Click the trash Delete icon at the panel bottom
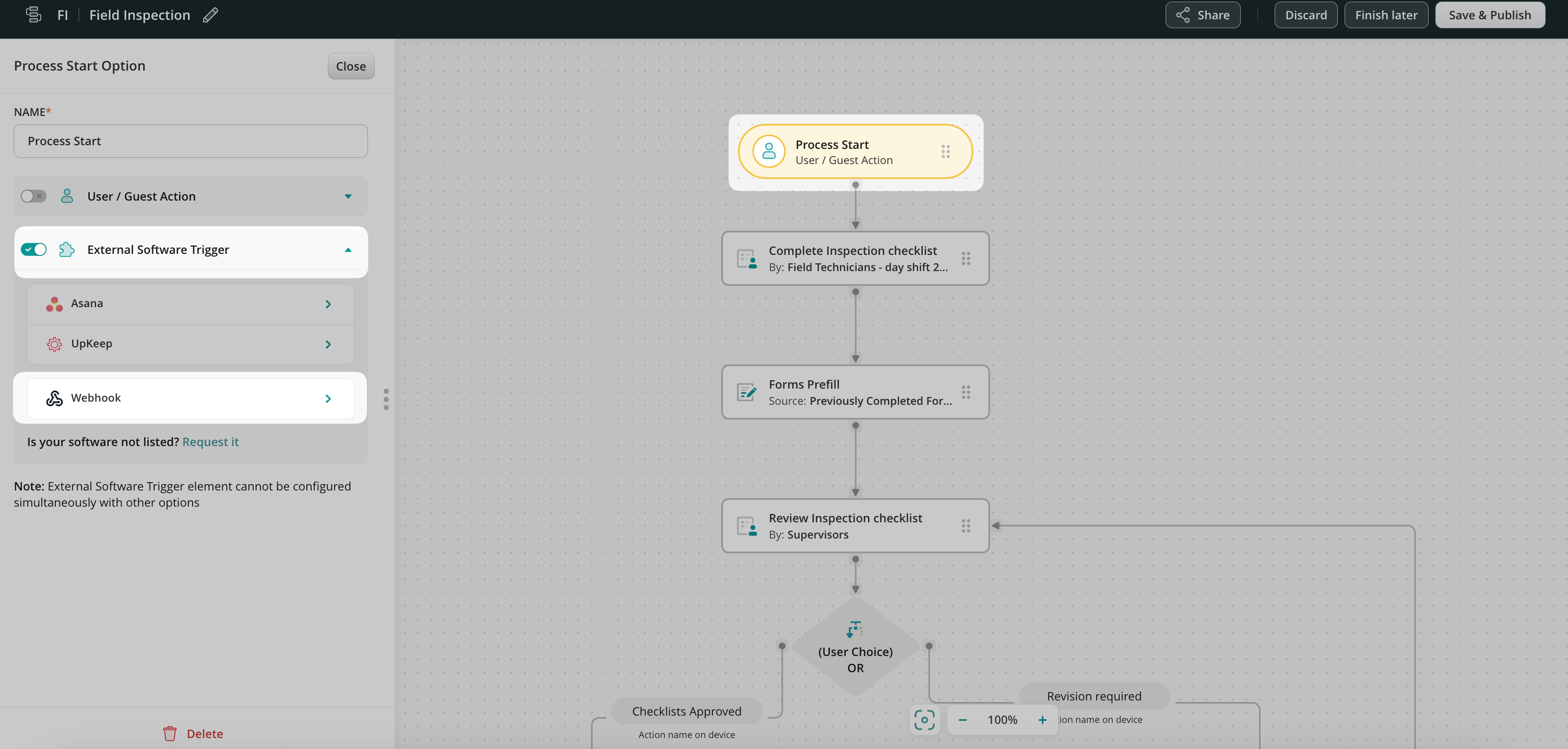 pyautogui.click(x=170, y=734)
